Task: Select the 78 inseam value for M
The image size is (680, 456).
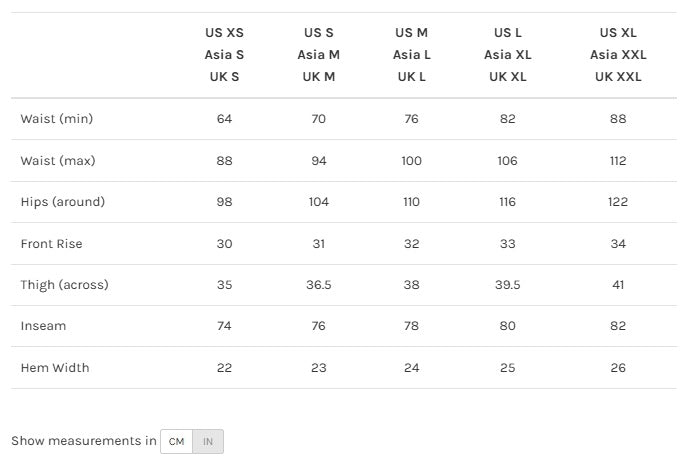Action: click(x=412, y=326)
